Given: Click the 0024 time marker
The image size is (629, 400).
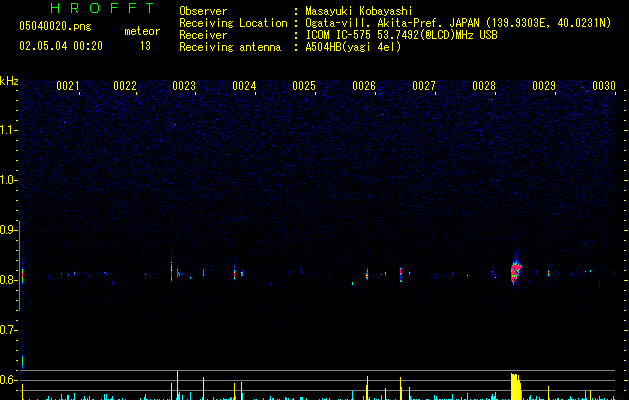Looking at the screenshot, I should [244, 86].
